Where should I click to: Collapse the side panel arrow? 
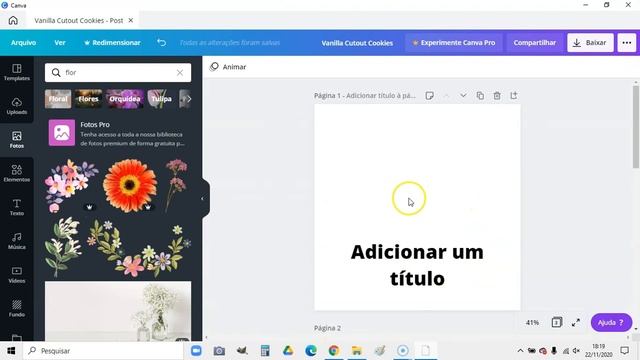click(203, 199)
